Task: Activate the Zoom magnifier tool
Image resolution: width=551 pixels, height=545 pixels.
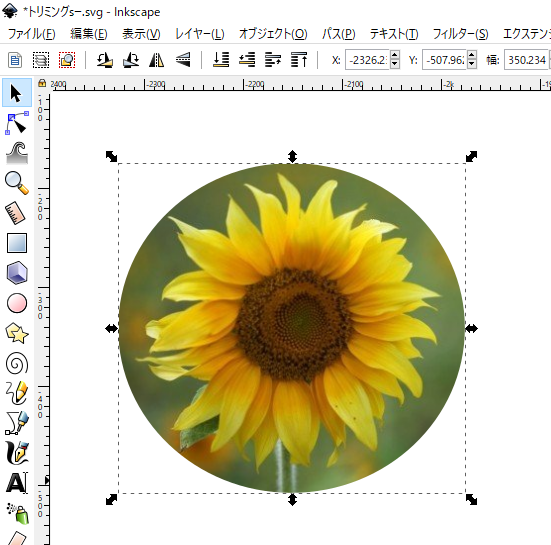Action: [x=17, y=183]
